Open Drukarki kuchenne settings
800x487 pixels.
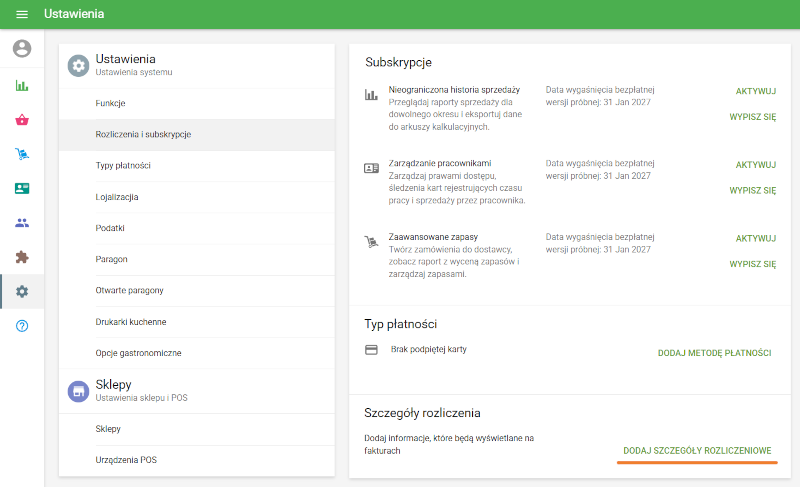[x=131, y=321]
